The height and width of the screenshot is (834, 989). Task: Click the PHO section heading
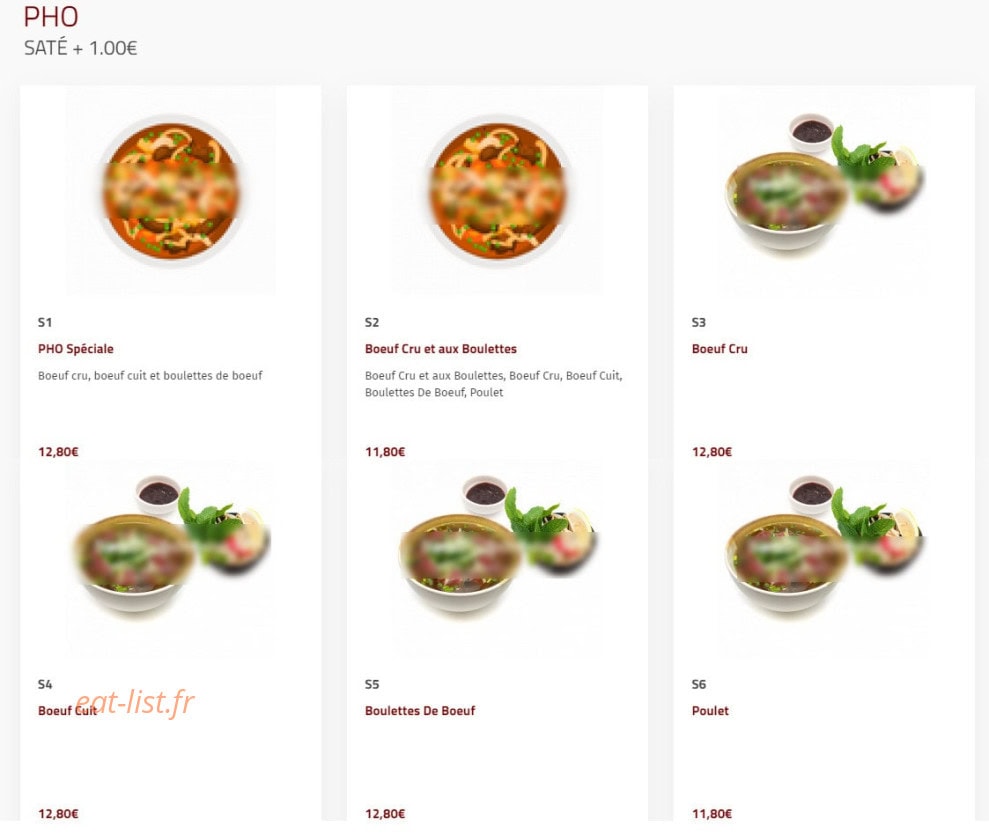(x=50, y=17)
